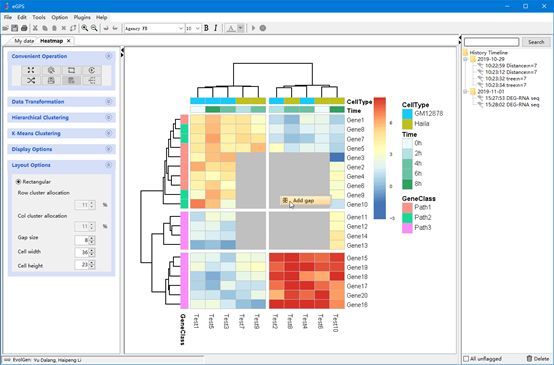Screen dimensions: 554x365
Task: Select the Rectangular layout radio button
Action: pos(18,182)
